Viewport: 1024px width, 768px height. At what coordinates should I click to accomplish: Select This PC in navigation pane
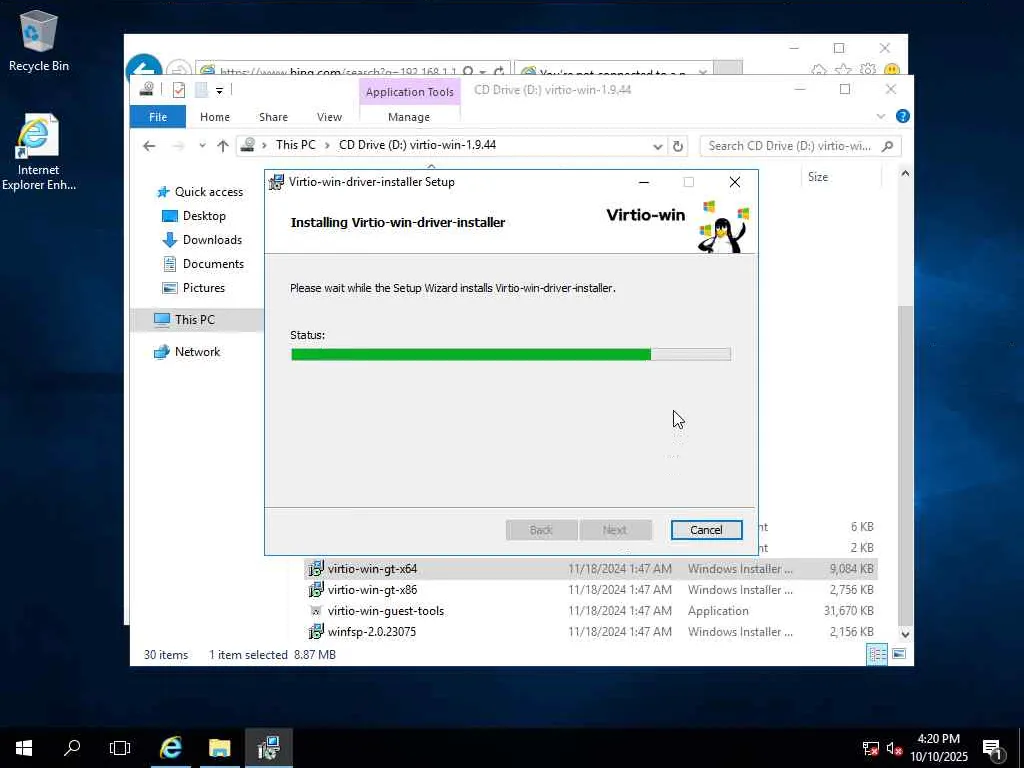[195, 320]
